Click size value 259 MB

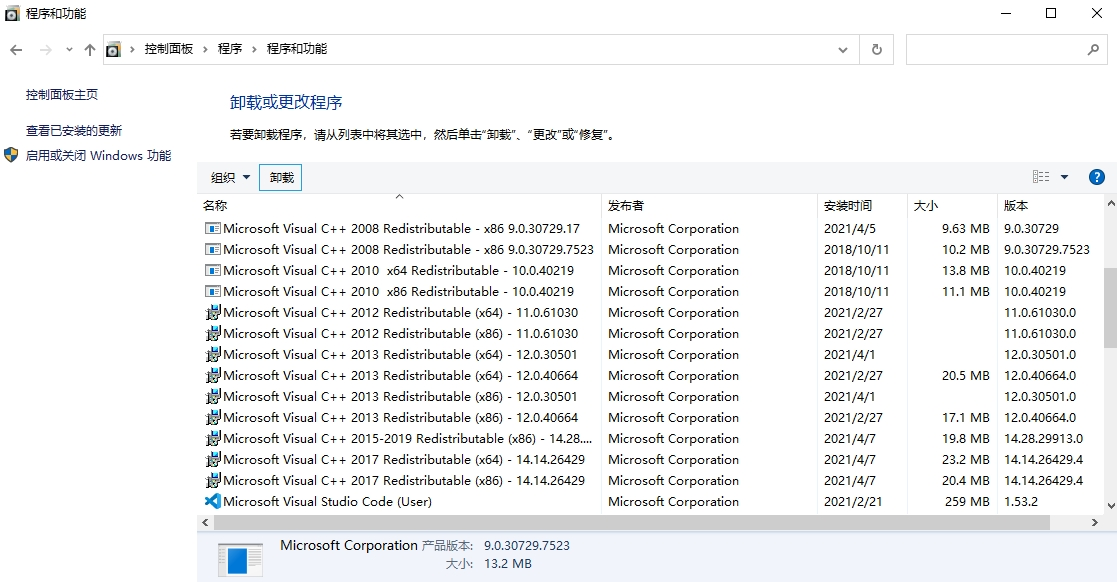click(967, 502)
